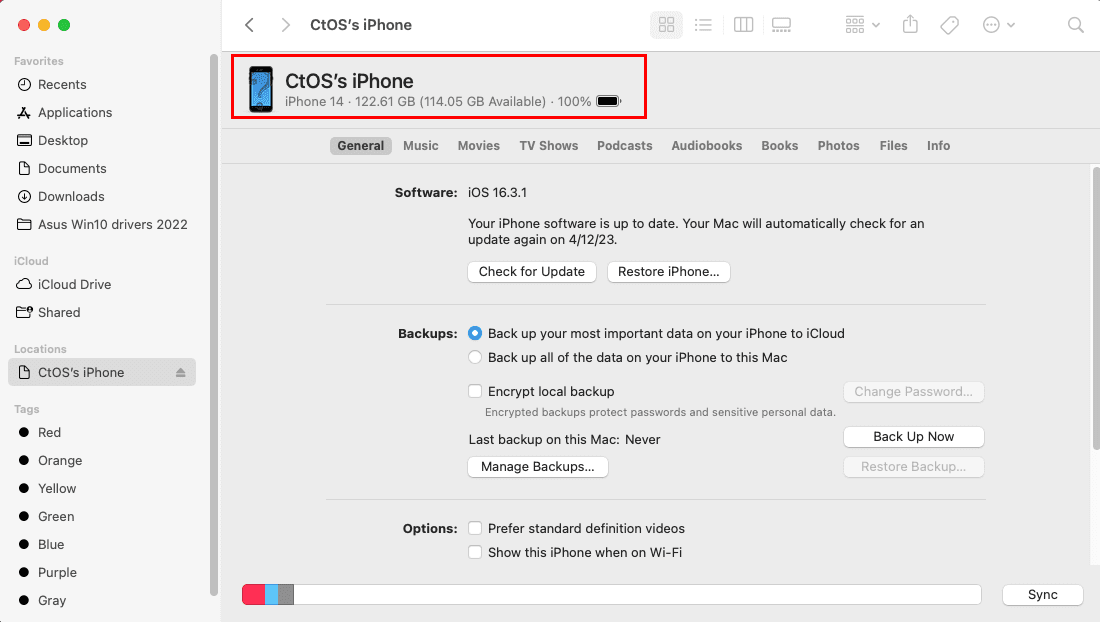Open the search magnifier icon
The height and width of the screenshot is (622, 1100).
[1076, 25]
